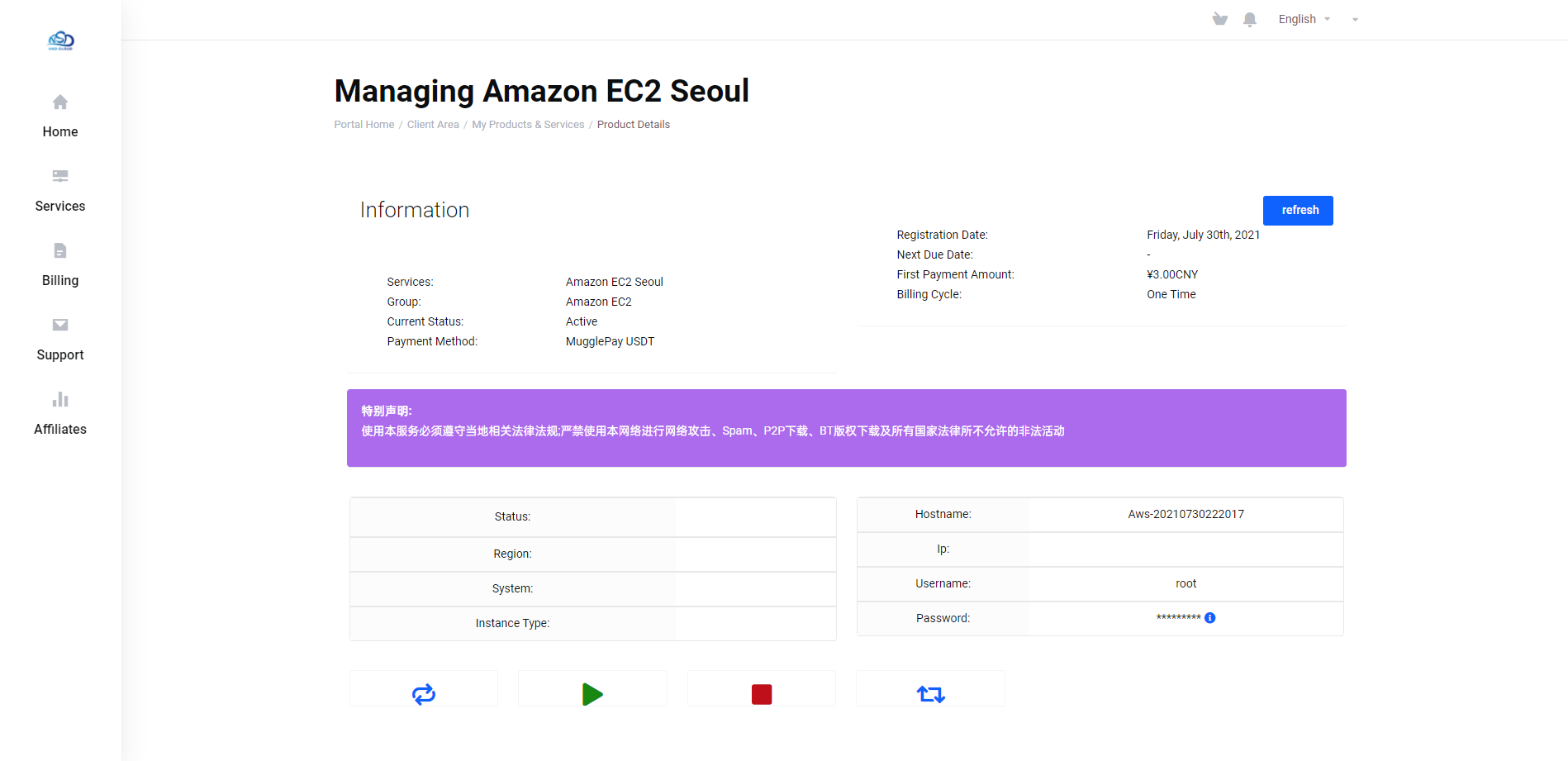The width and height of the screenshot is (1568, 761).
Task: Follow the Client Area breadcrumb link
Action: coord(433,125)
